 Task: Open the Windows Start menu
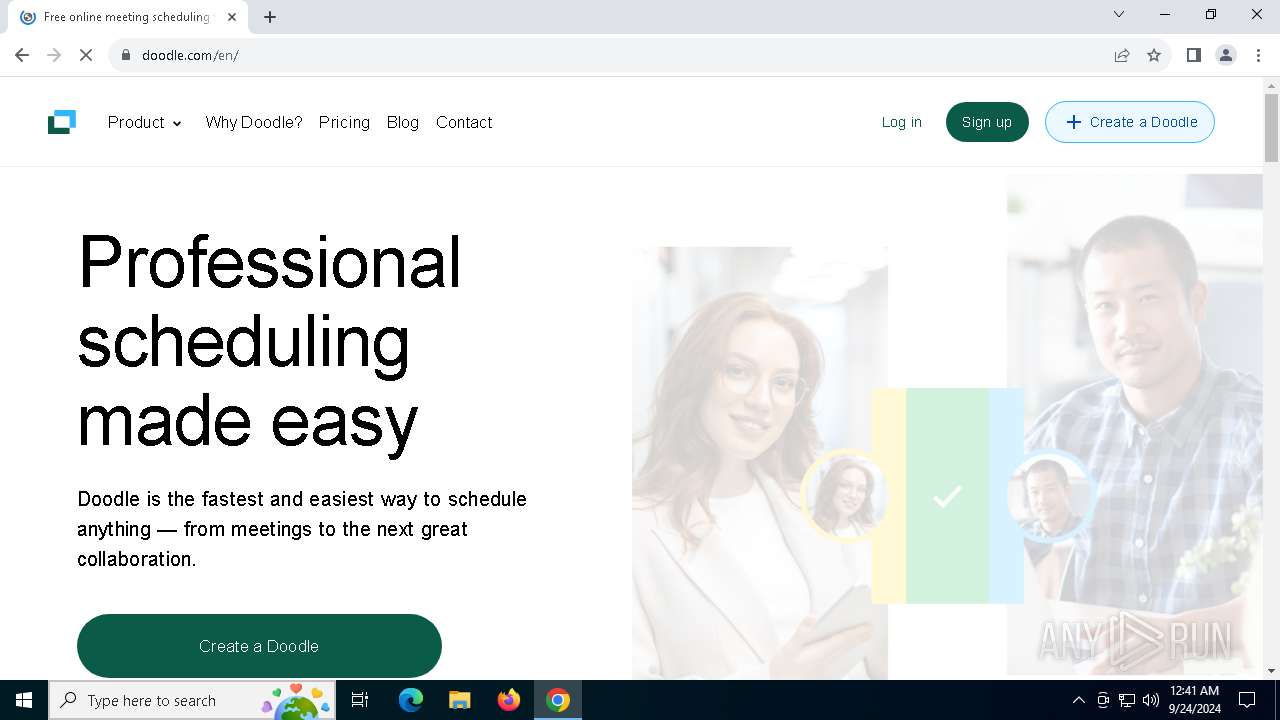(x=24, y=700)
